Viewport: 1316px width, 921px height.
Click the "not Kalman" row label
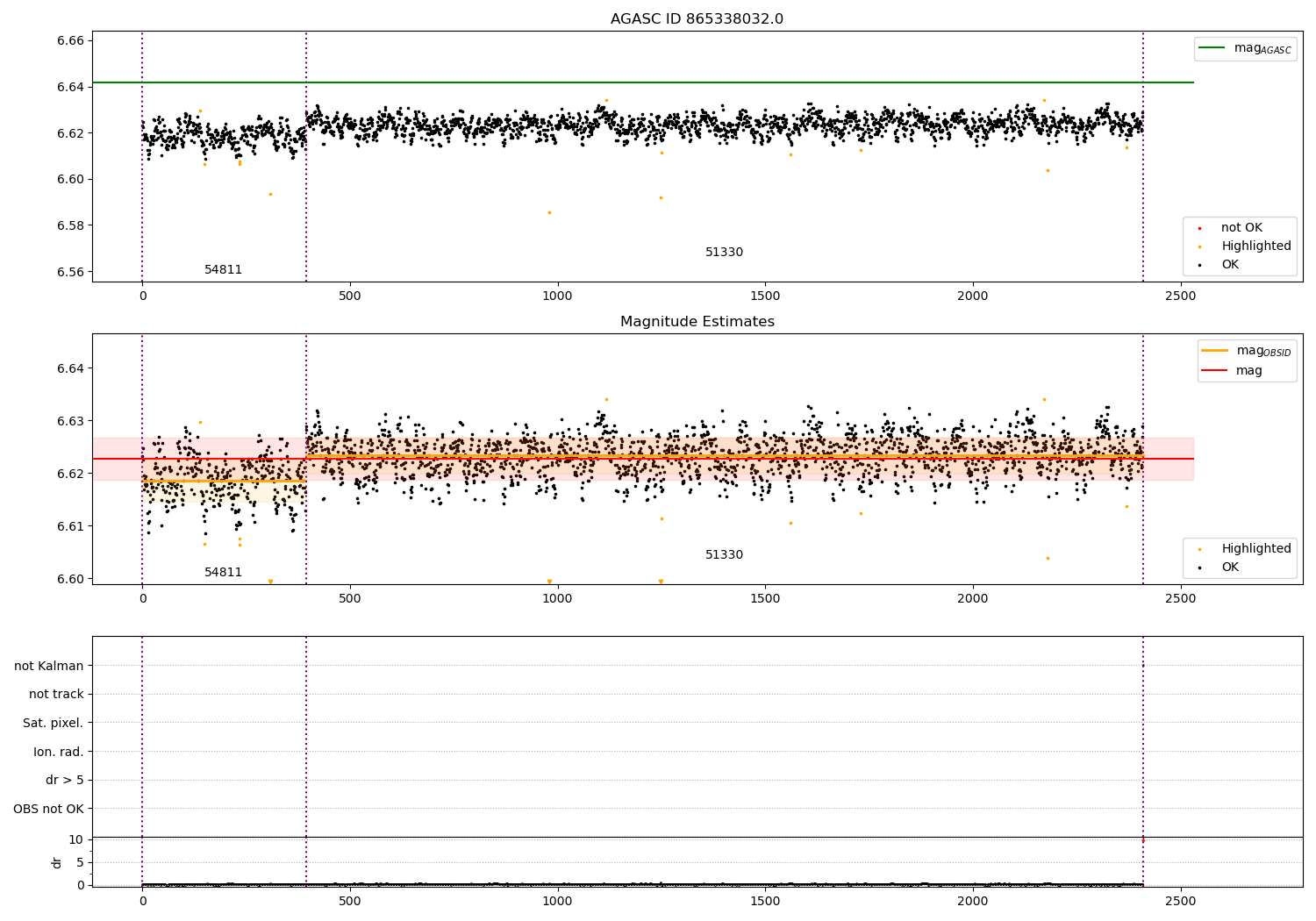[x=49, y=667]
